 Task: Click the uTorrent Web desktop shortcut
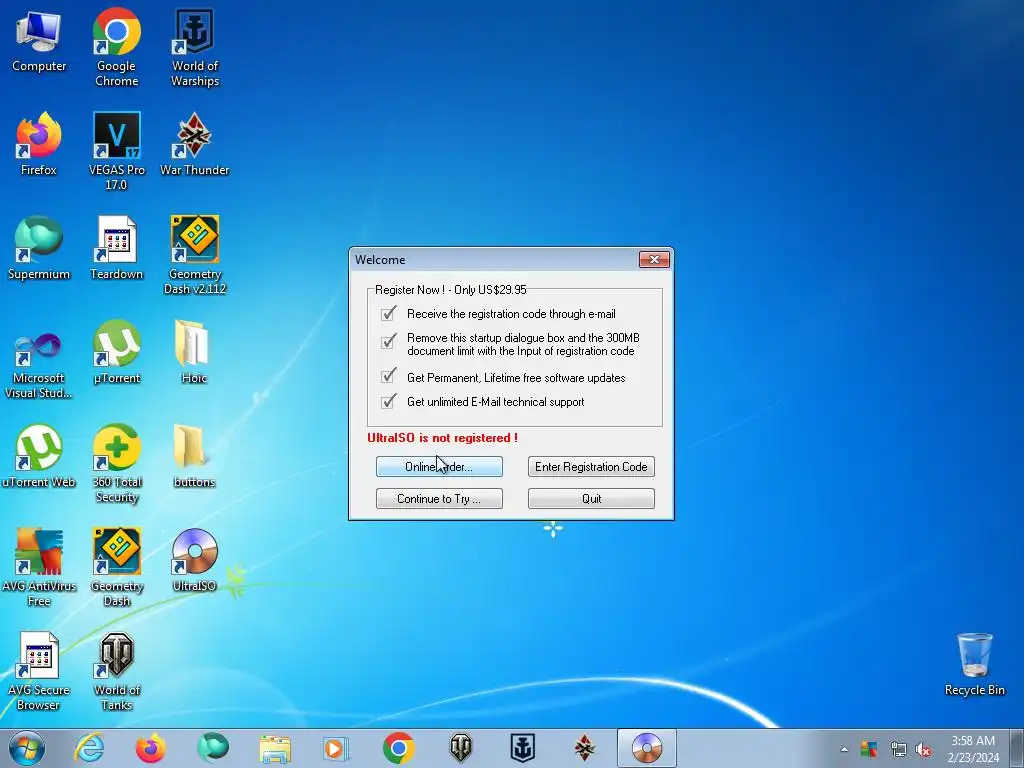click(39, 457)
